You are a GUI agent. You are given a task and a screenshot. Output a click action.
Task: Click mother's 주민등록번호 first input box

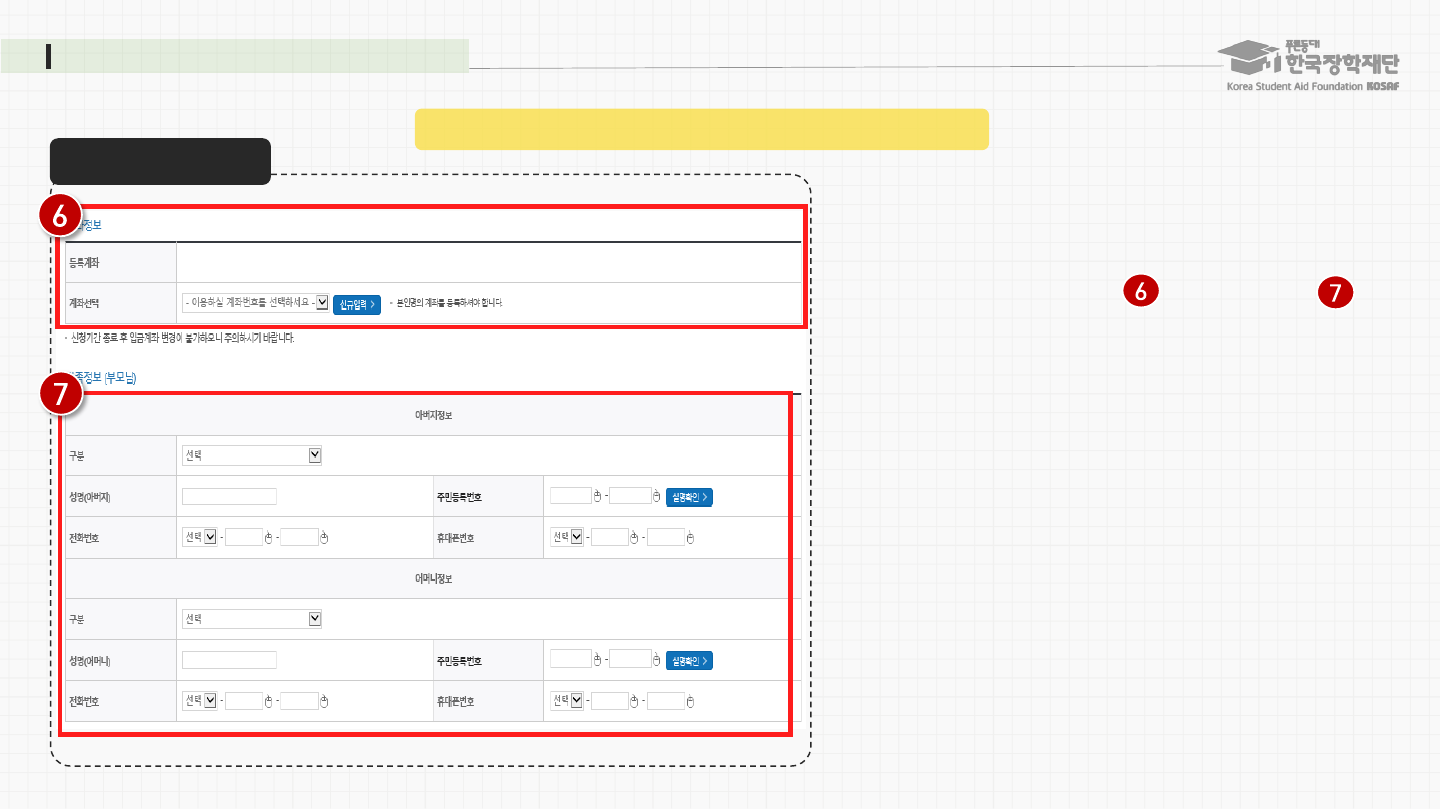[571, 659]
